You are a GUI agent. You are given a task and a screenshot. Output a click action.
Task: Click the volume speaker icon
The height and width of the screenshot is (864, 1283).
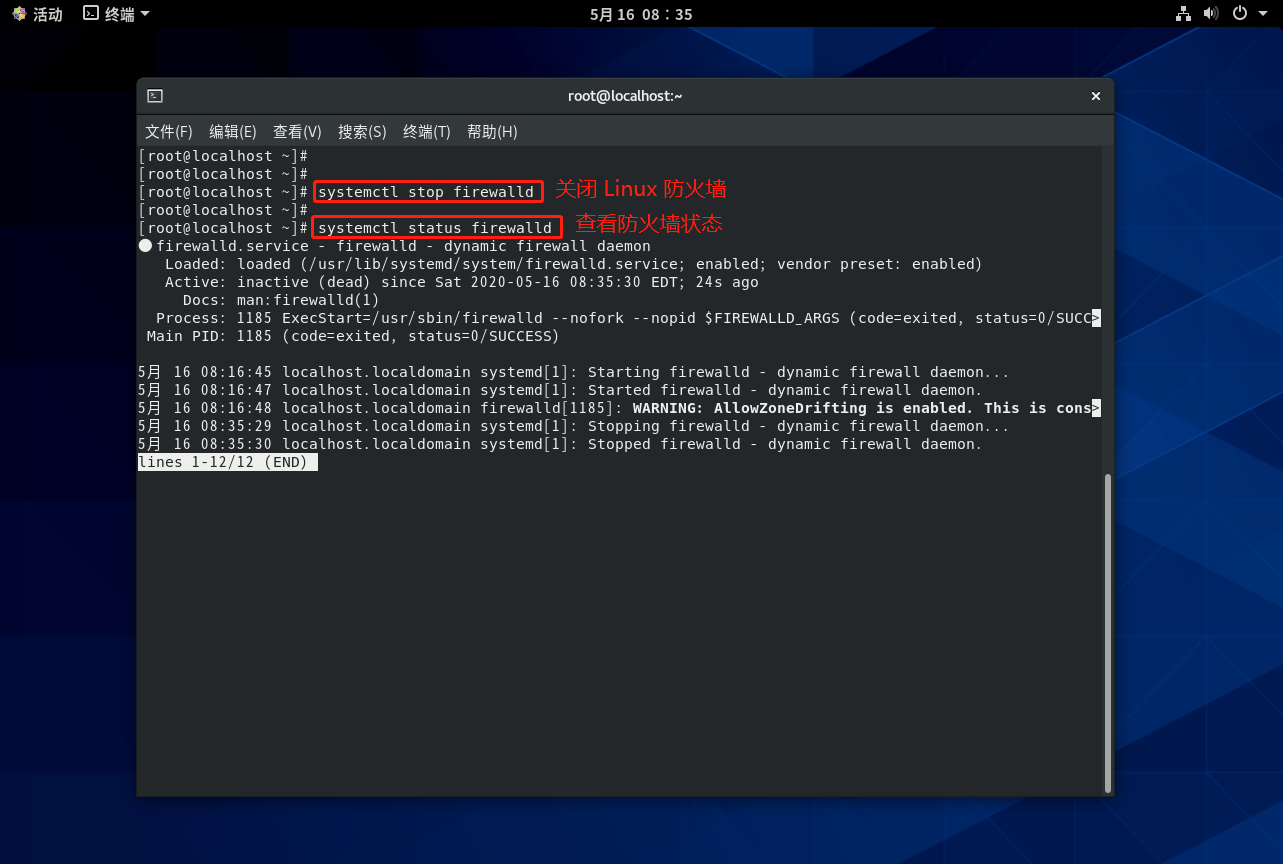pos(1211,14)
